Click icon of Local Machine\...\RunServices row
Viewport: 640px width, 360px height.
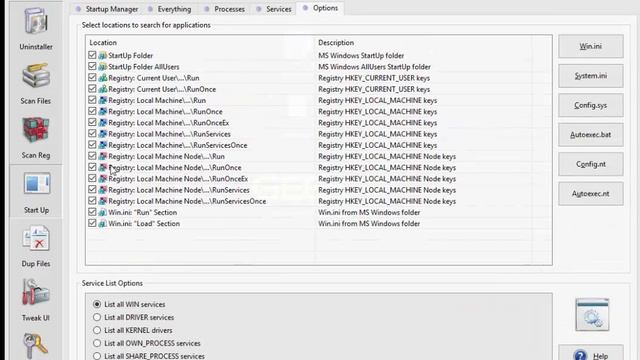coord(102,134)
